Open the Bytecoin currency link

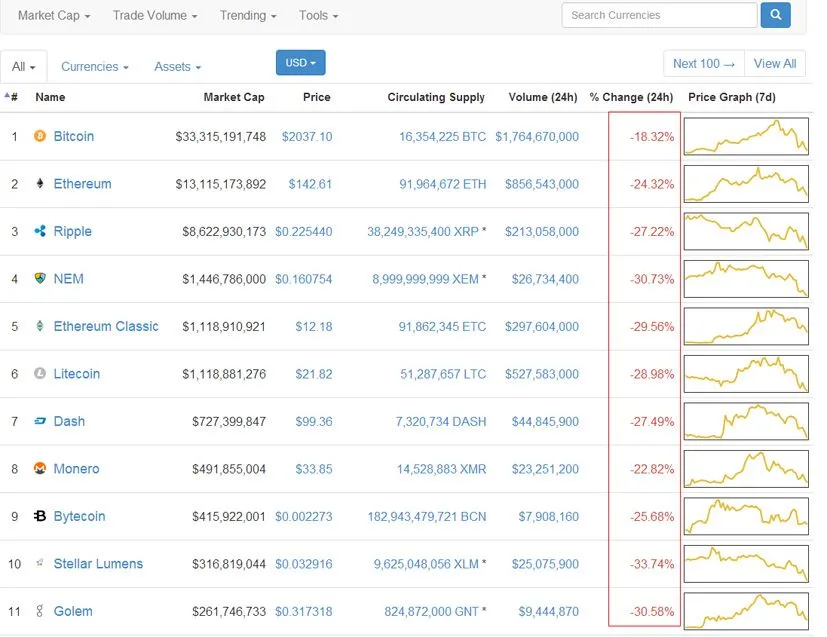pyautogui.click(x=79, y=516)
